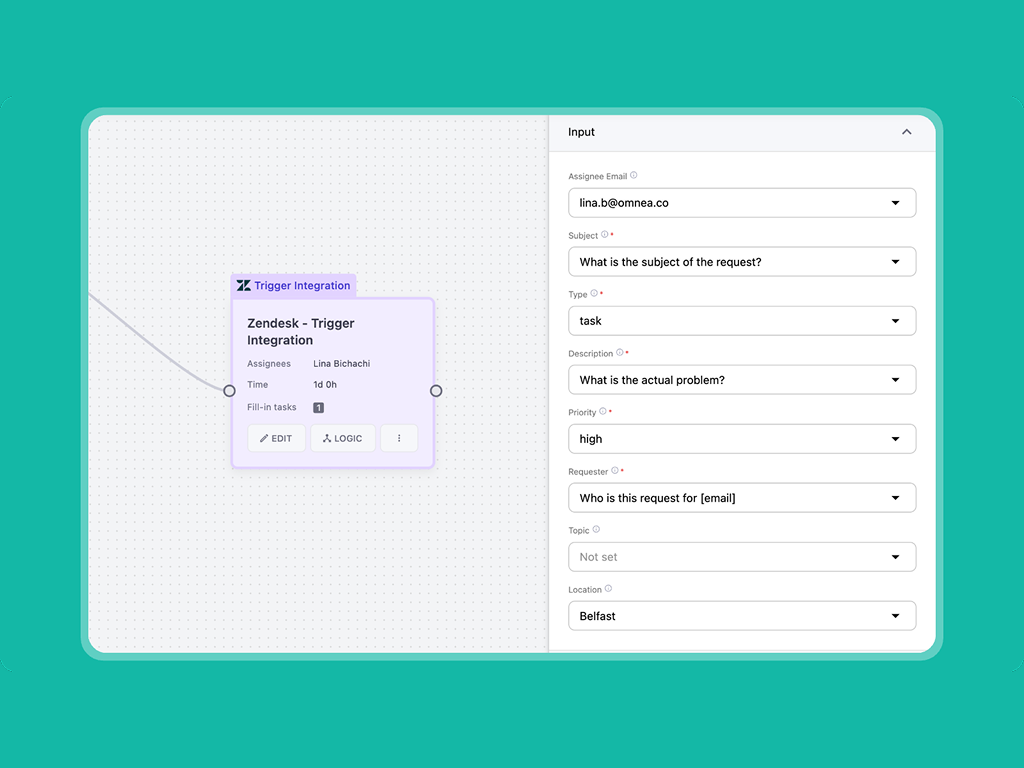
Task: Click the info icon beside Topic label
Action: click(596, 530)
